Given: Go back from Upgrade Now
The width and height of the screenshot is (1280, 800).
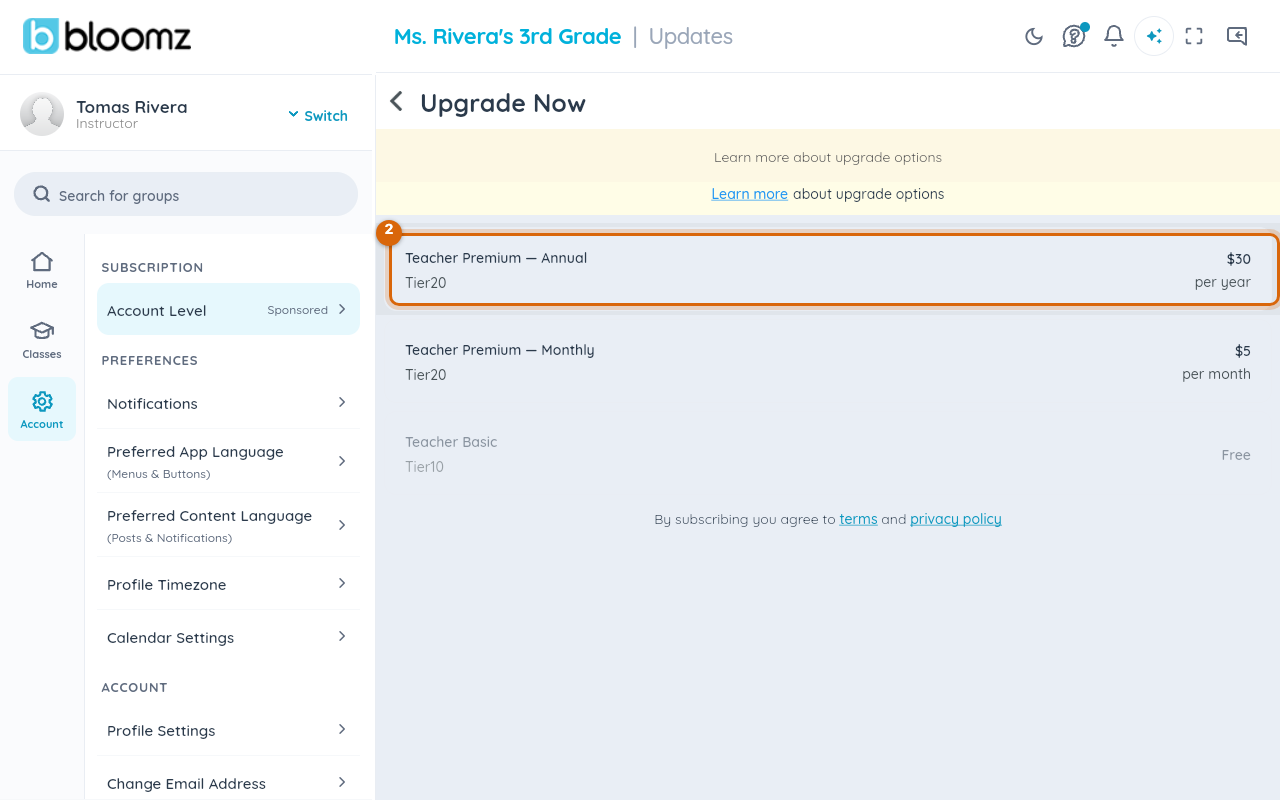Looking at the screenshot, I should tap(397, 101).
